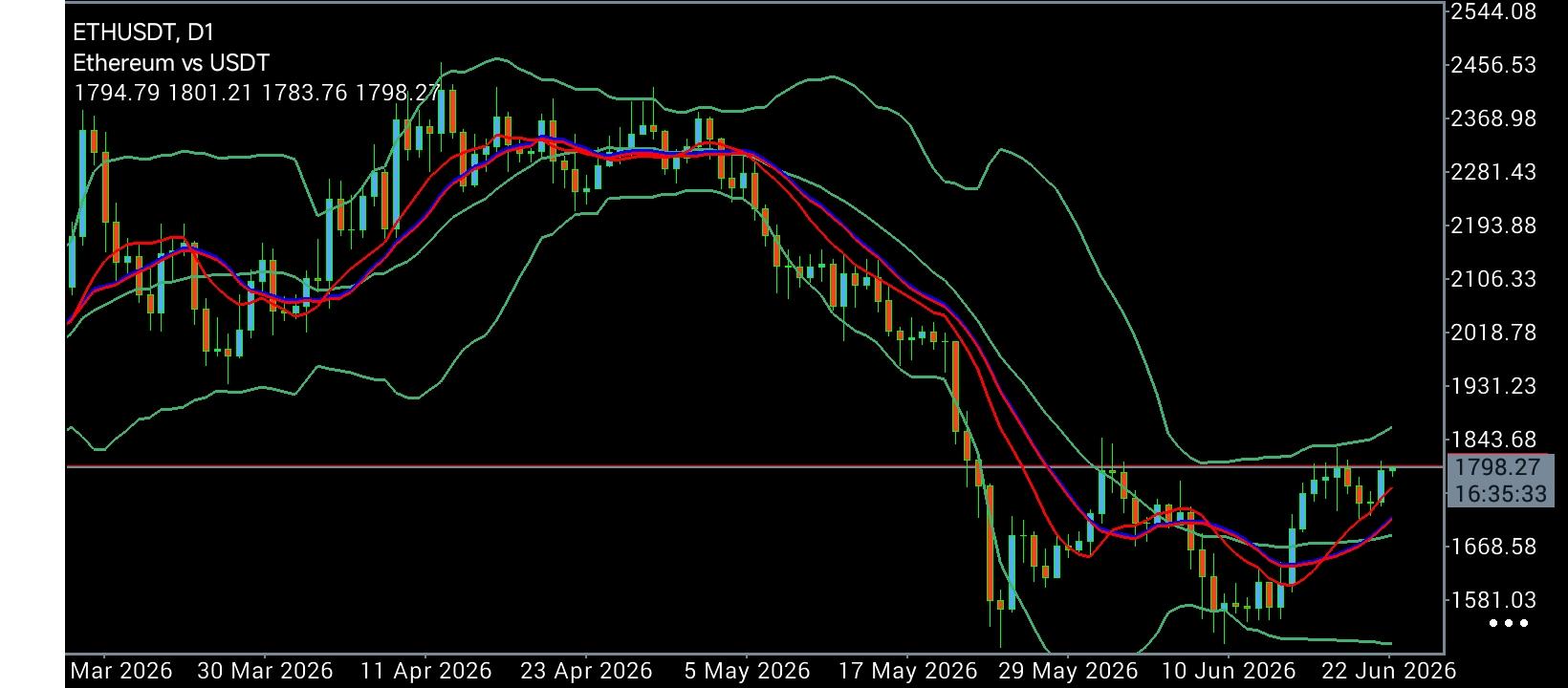Image resolution: width=1568 pixels, height=688 pixels.
Task: Open the three-dots more options menu
Action: [1509, 624]
